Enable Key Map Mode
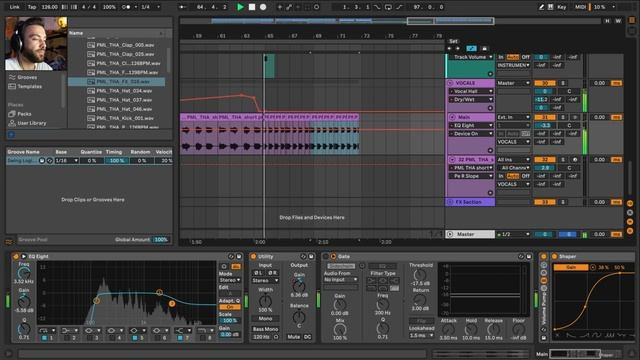This screenshot has width=640, height=360. (x=562, y=7)
